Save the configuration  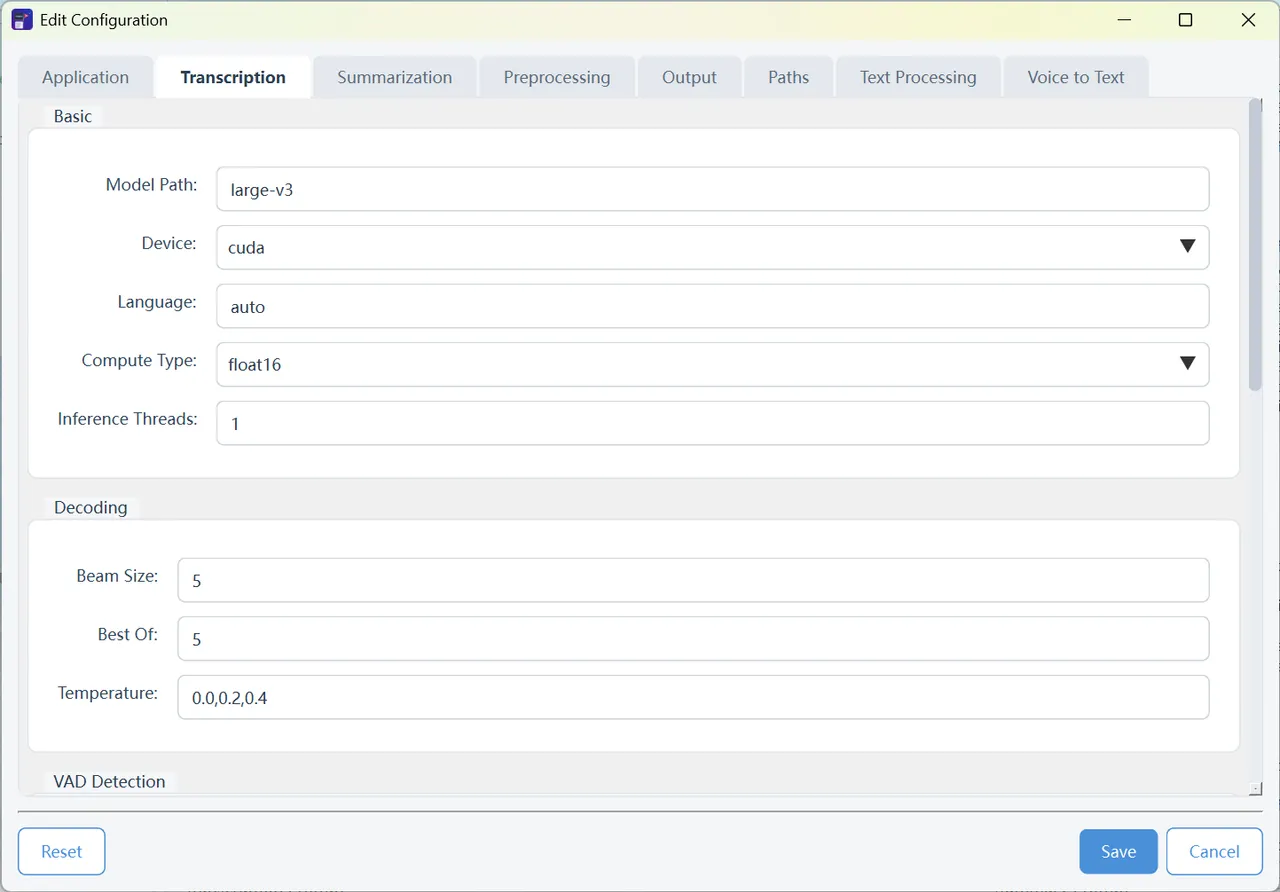click(1118, 851)
